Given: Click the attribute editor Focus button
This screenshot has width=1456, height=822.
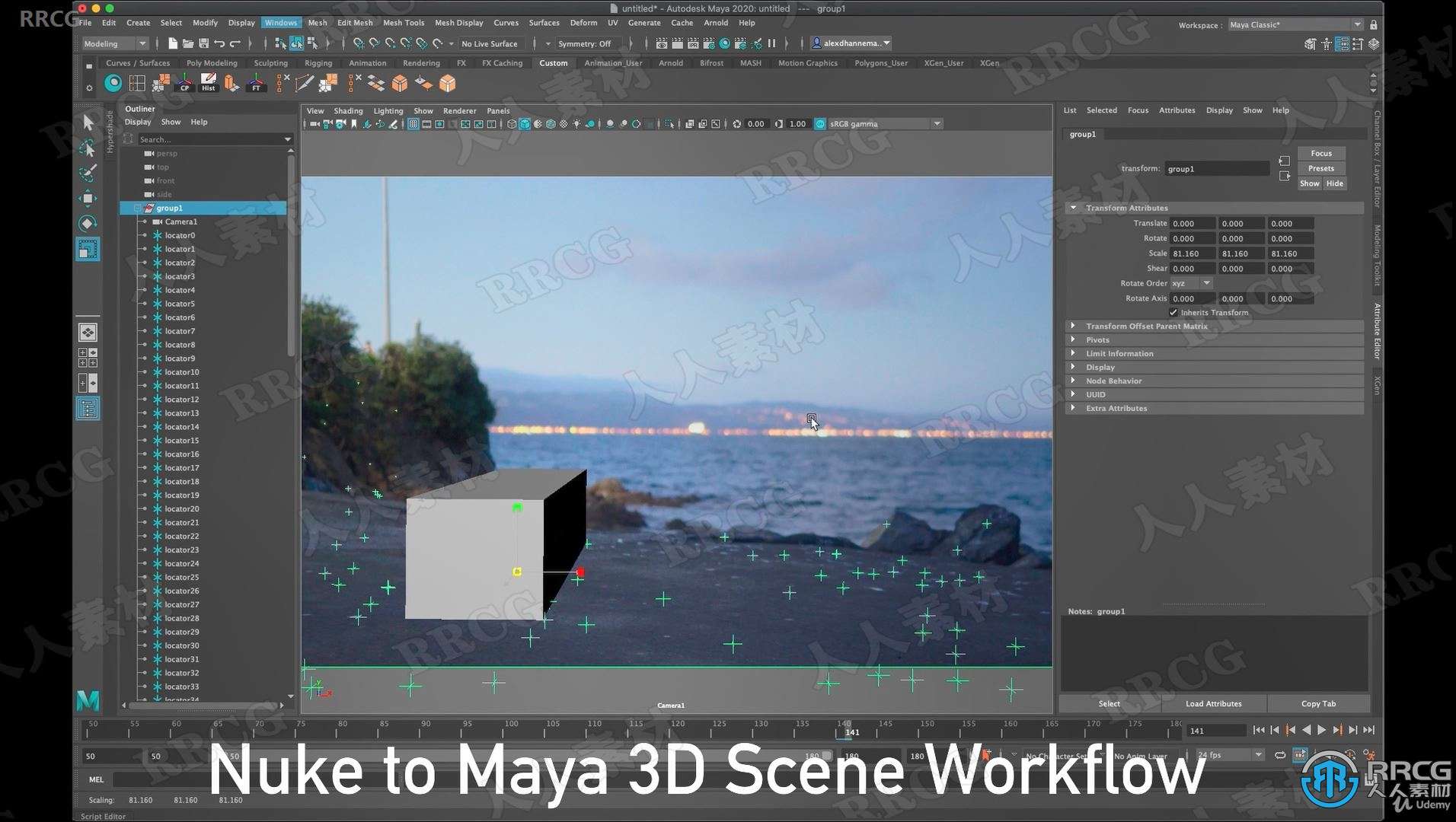Looking at the screenshot, I should 1321,153.
